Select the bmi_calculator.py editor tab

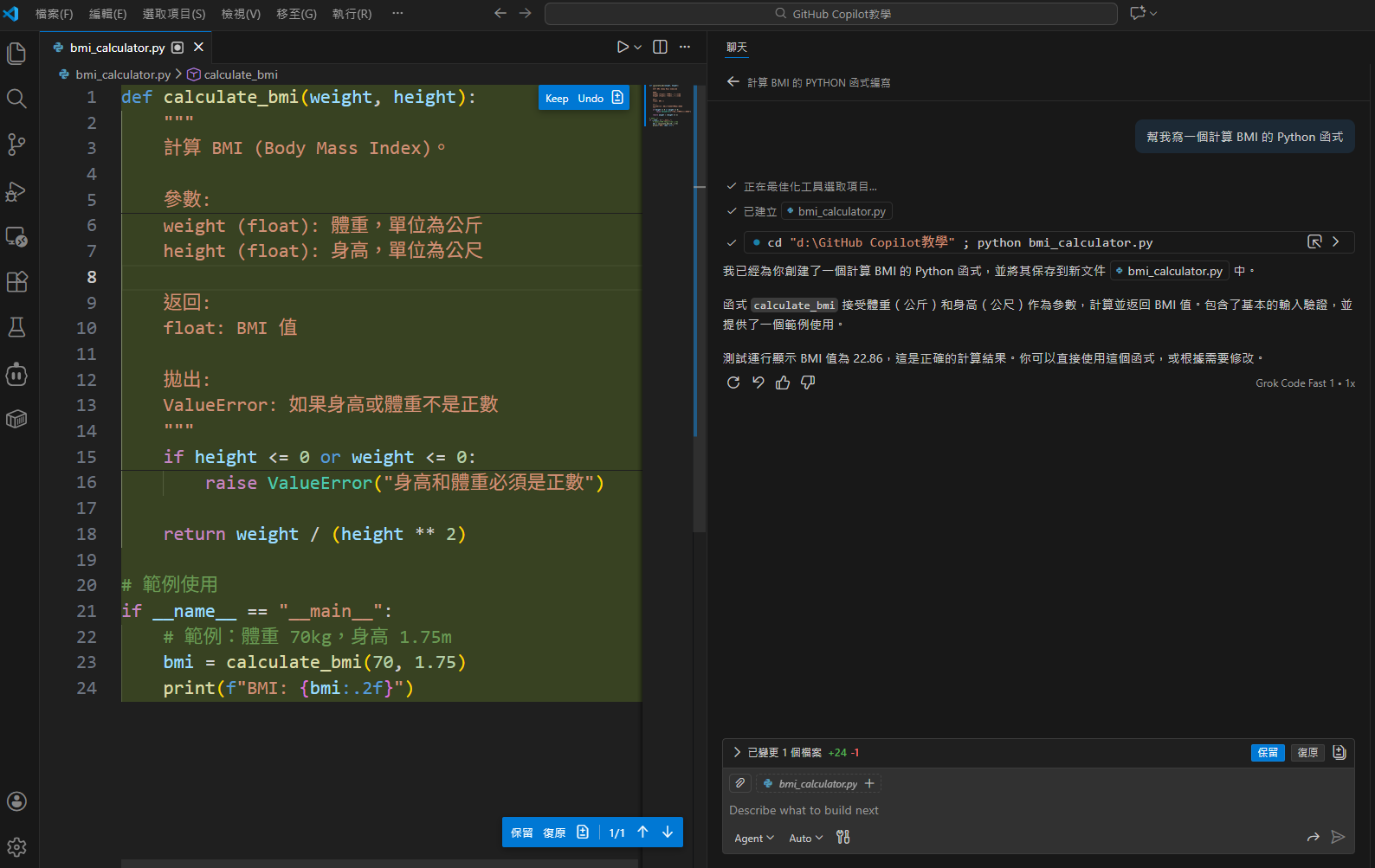tap(117, 48)
